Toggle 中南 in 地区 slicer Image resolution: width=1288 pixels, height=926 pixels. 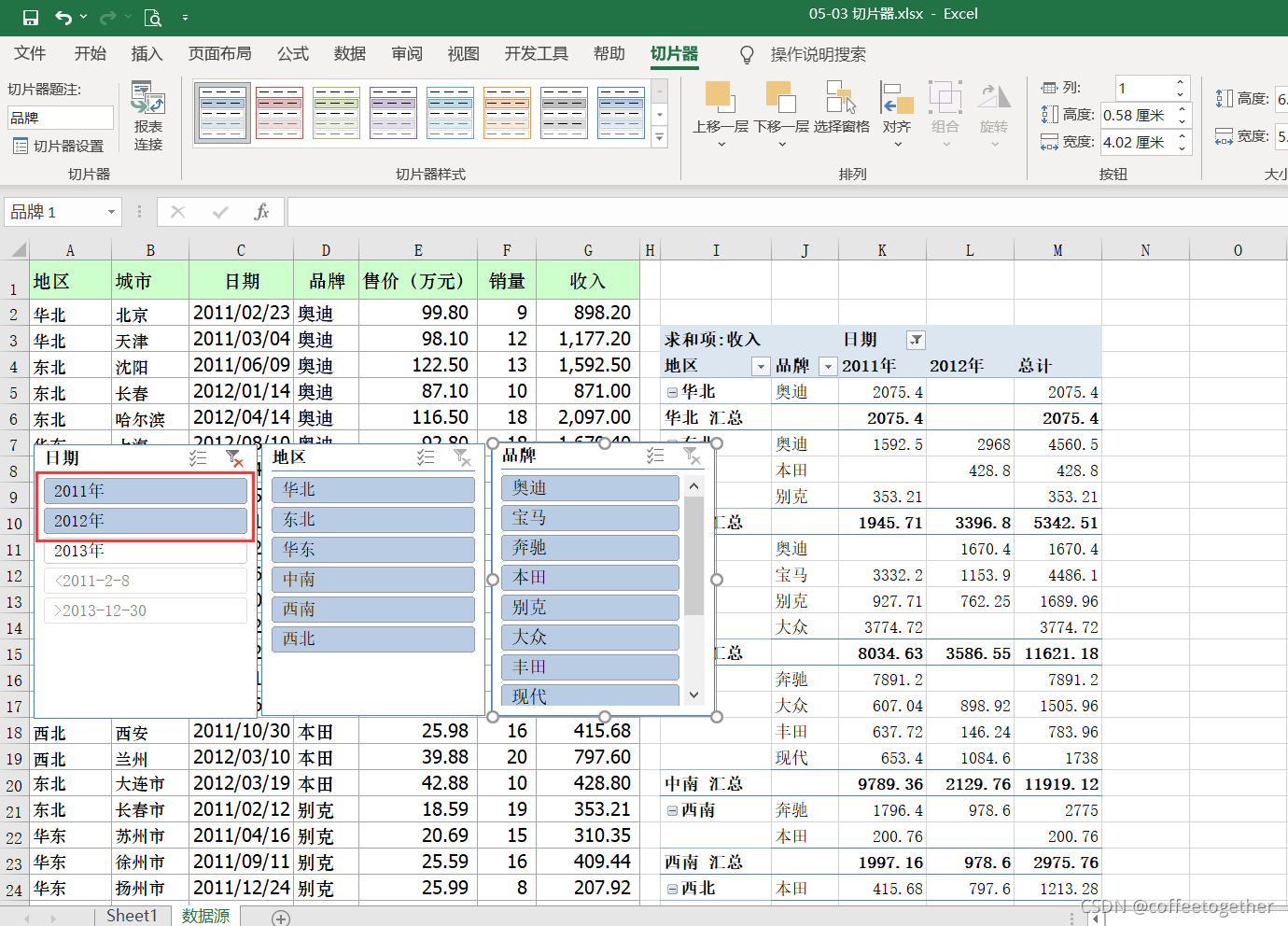pyautogui.click(x=373, y=580)
